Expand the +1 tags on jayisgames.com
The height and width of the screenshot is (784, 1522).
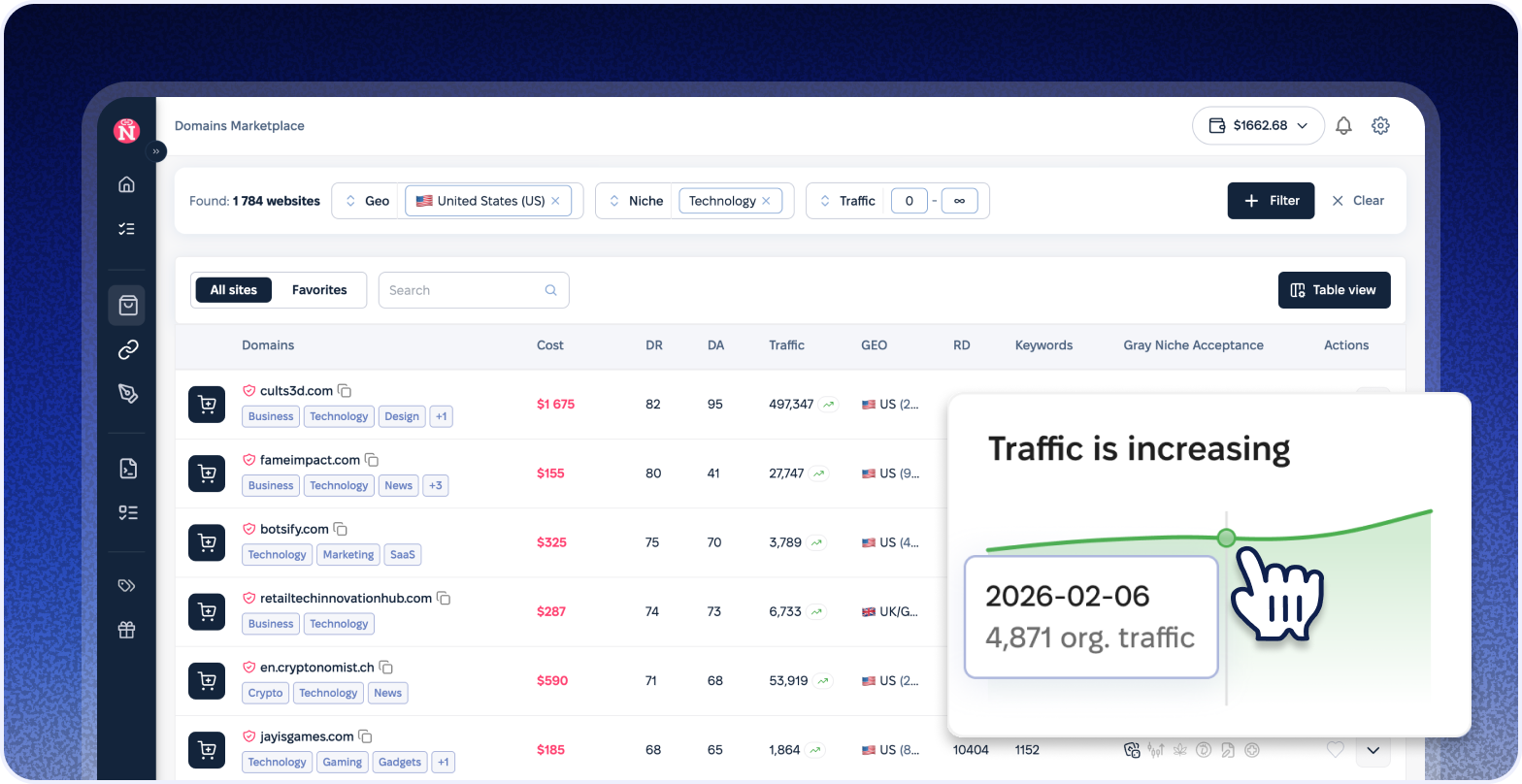[444, 762]
